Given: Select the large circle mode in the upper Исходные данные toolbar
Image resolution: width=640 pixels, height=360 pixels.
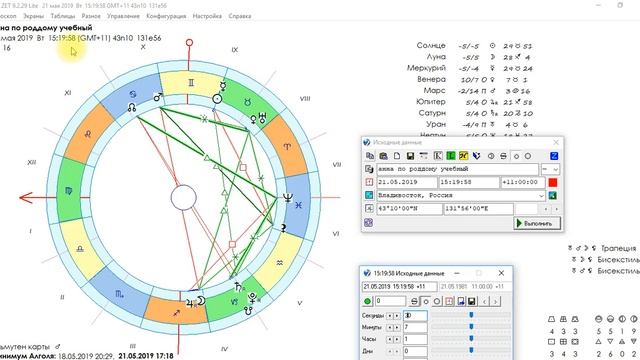Looking at the screenshot, I should pyautogui.click(x=528, y=156).
